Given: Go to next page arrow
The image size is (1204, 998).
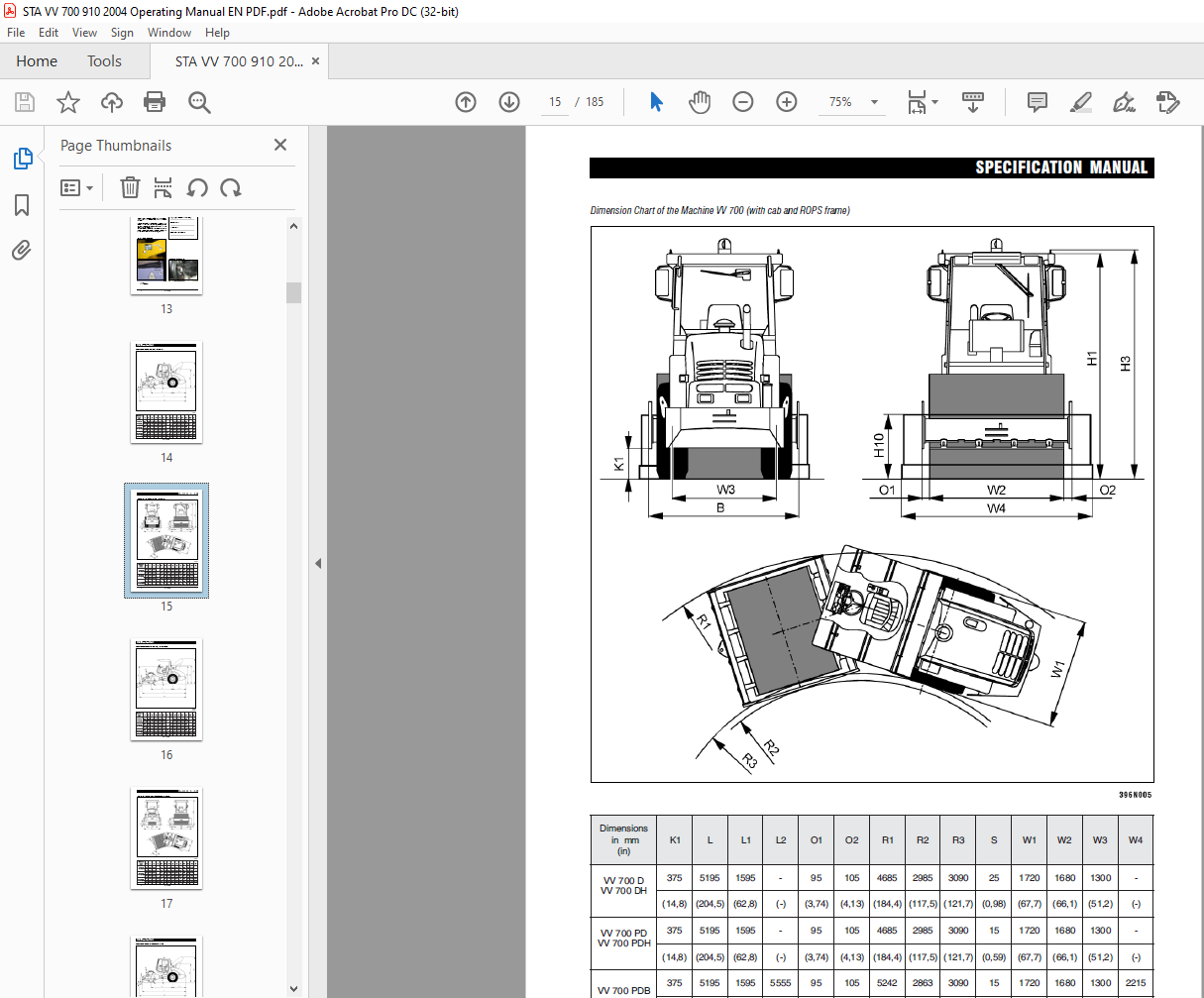Looking at the screenshot, I should 509,102.
